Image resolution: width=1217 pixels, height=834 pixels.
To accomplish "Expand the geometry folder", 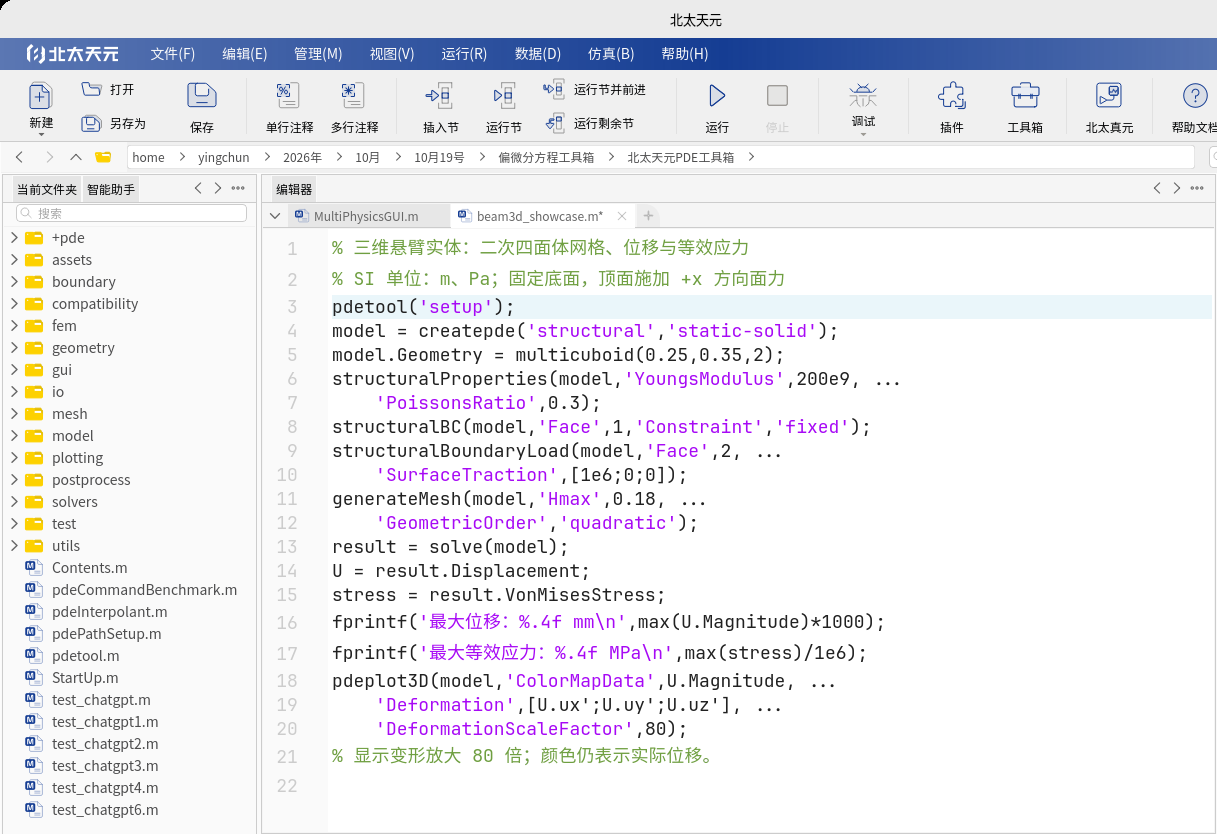I will click(14, 348).
